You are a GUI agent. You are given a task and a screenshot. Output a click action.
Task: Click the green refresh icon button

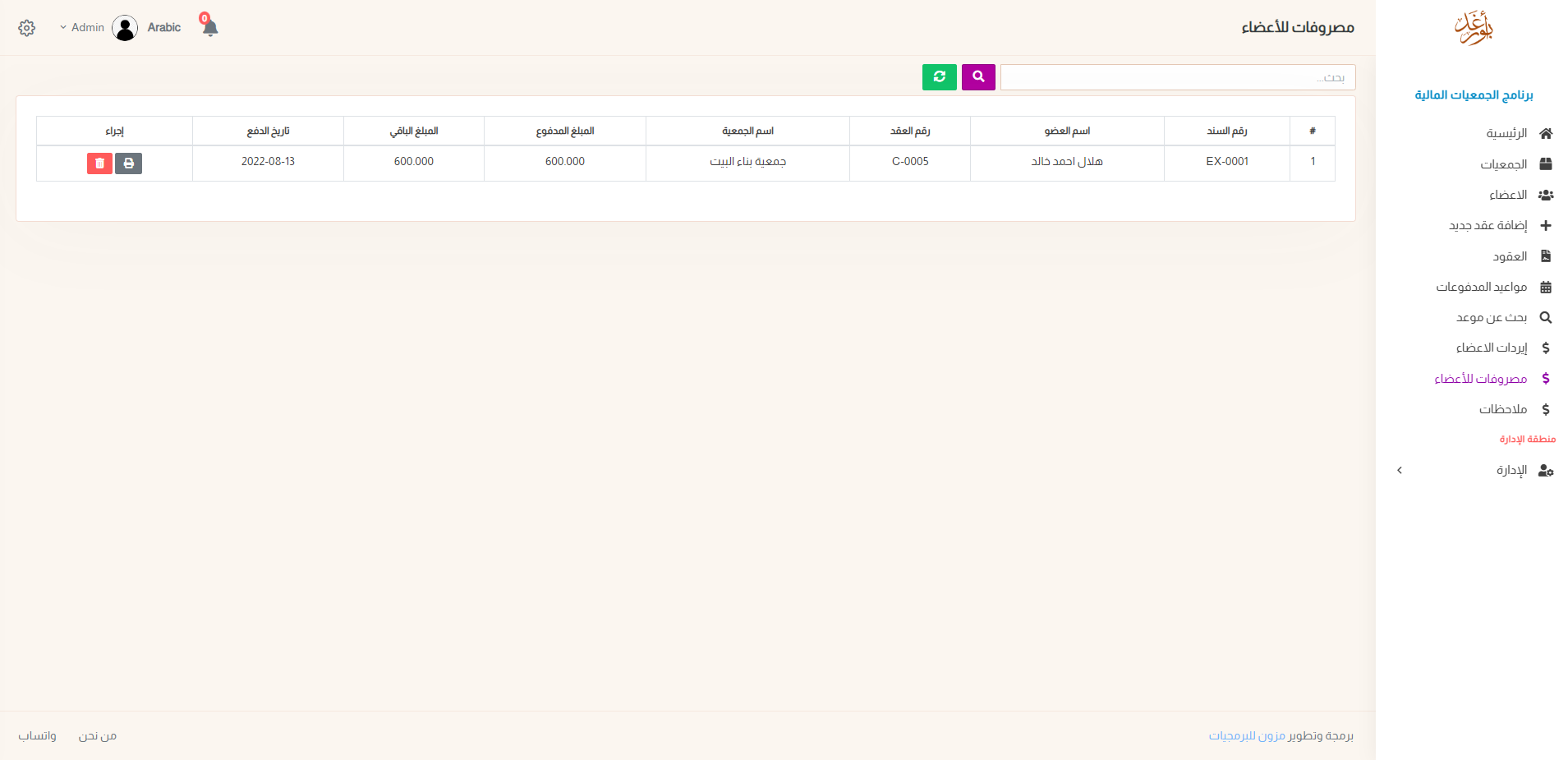[x=939, y=77]
